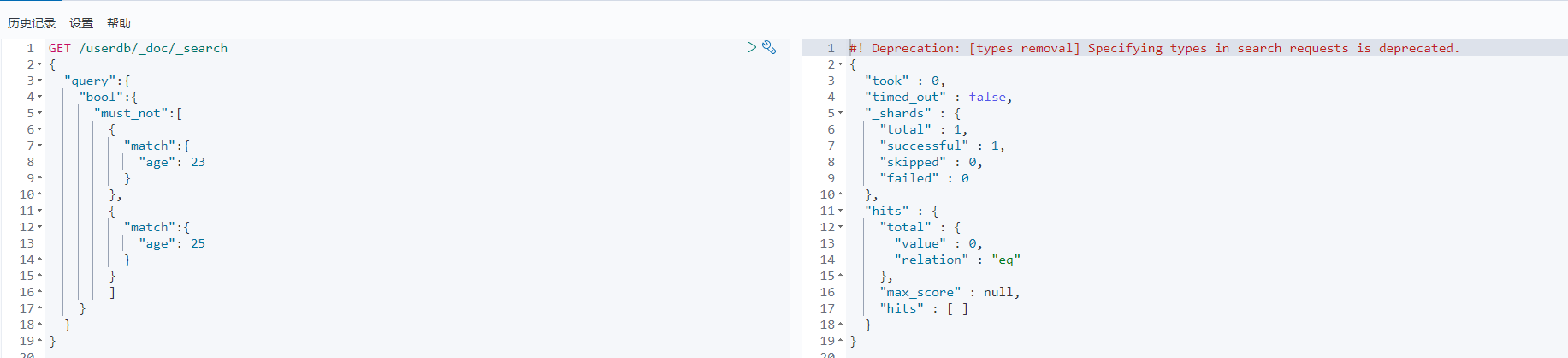Click the "age": 25 line

click(x=172, y=243)
